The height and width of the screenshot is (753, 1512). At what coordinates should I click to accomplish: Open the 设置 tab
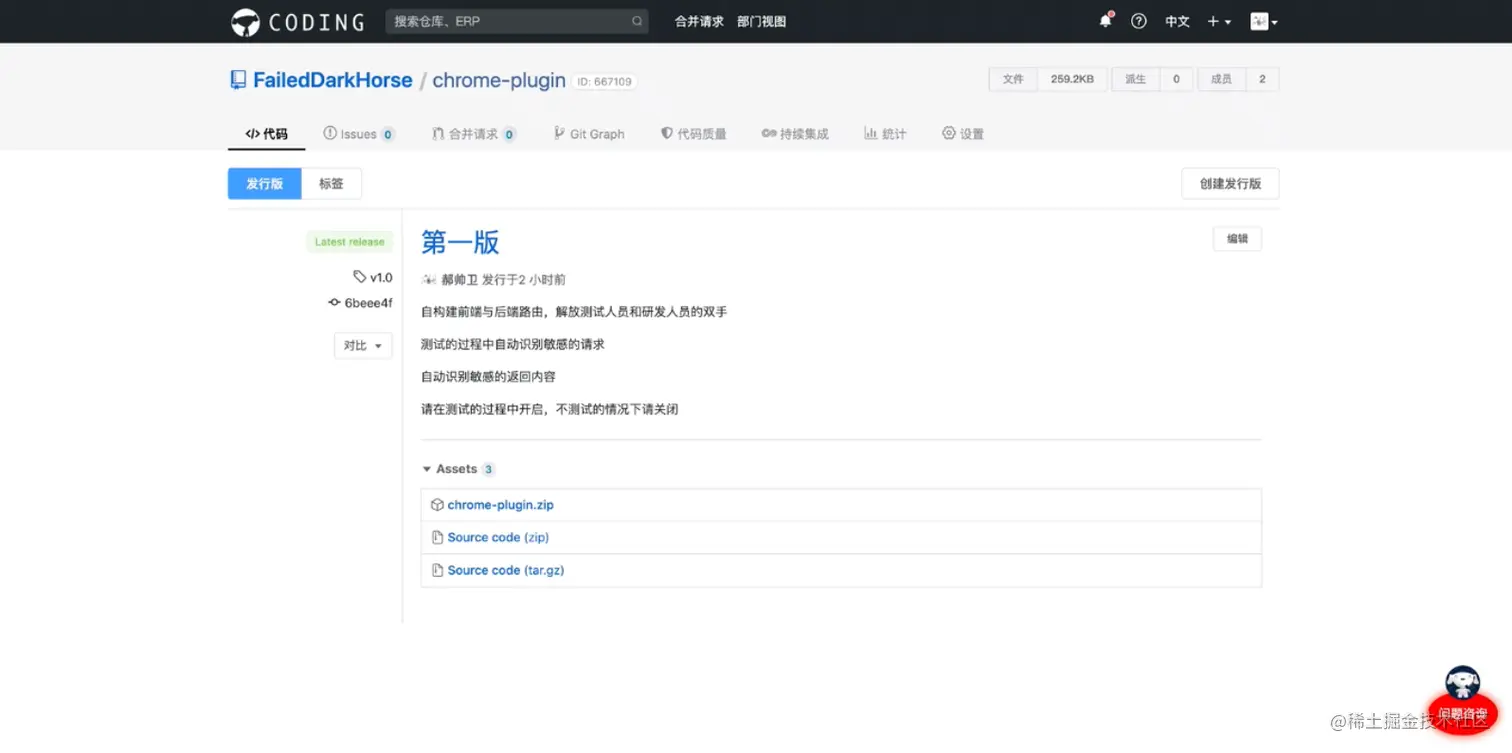(x=963, y=134)
